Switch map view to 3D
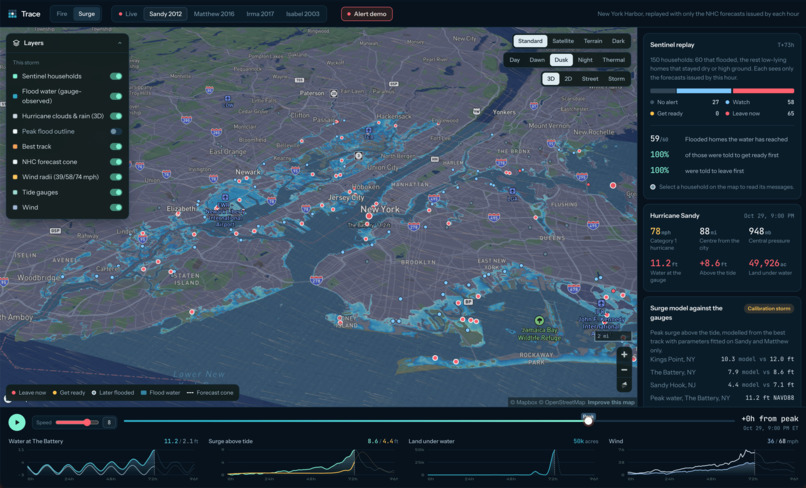 pos(551,79)
